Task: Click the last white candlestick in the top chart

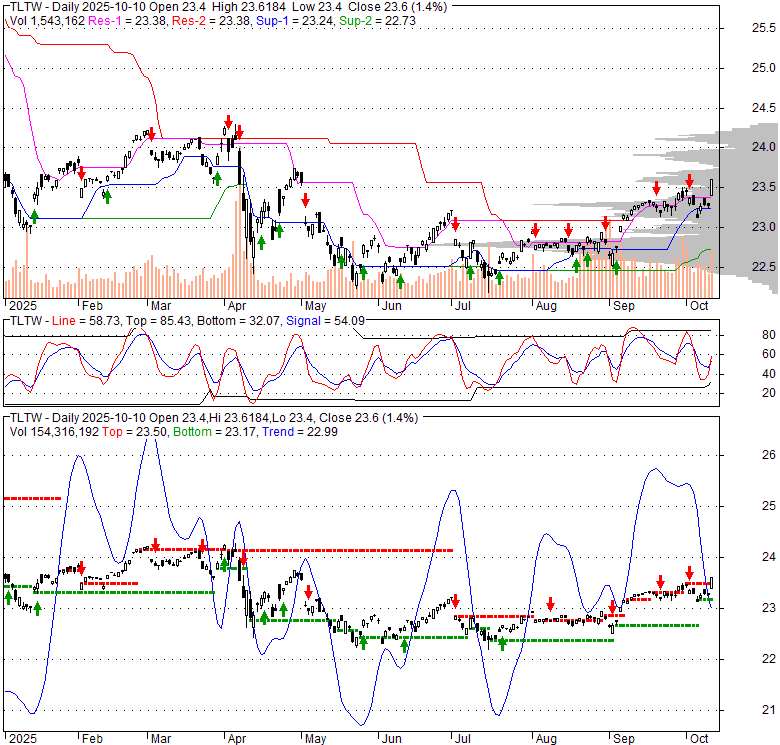Action: 711,187
